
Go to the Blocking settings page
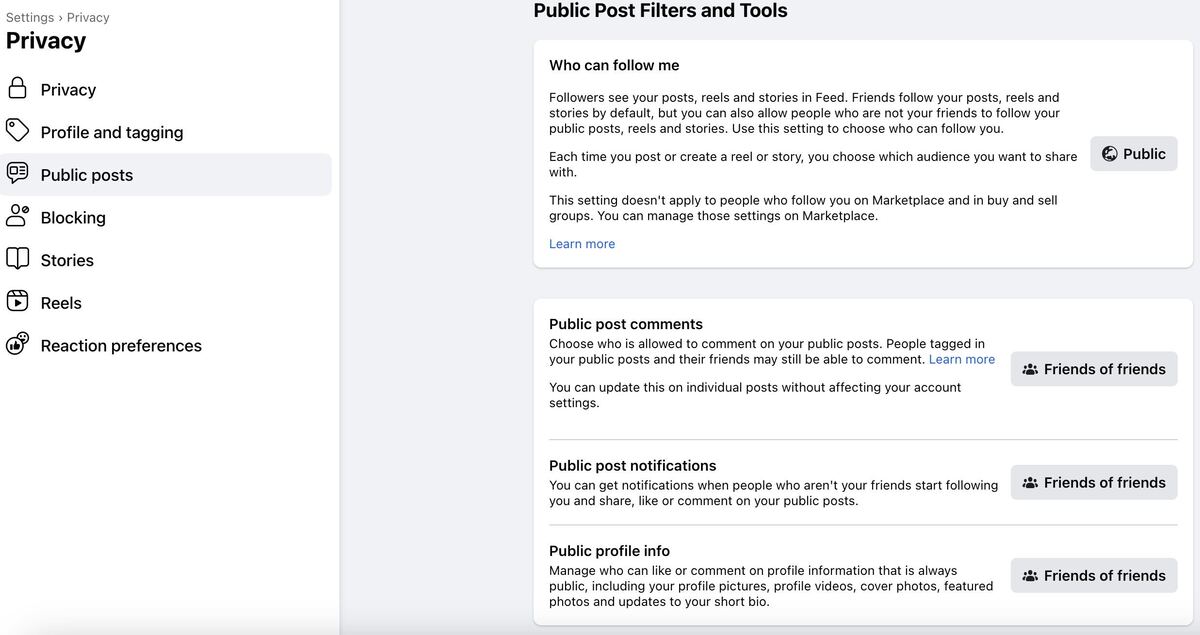(x=73, y=217)
